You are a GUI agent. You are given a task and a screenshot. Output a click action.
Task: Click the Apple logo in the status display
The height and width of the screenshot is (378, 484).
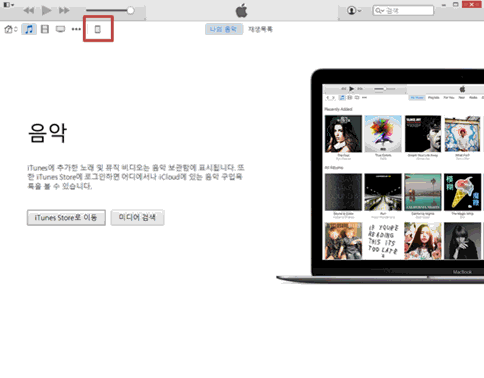tap(242, 11)
